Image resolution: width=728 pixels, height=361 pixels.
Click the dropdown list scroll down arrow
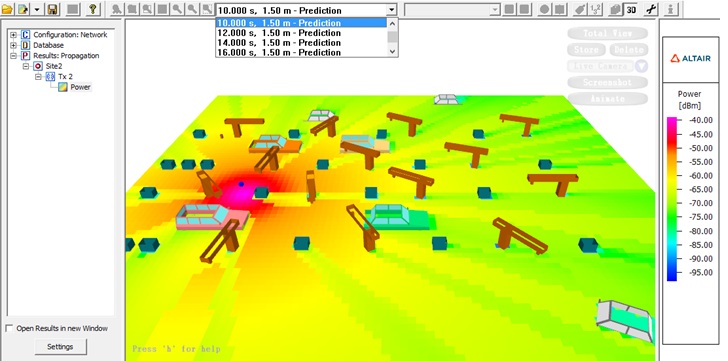coord(392,52)
